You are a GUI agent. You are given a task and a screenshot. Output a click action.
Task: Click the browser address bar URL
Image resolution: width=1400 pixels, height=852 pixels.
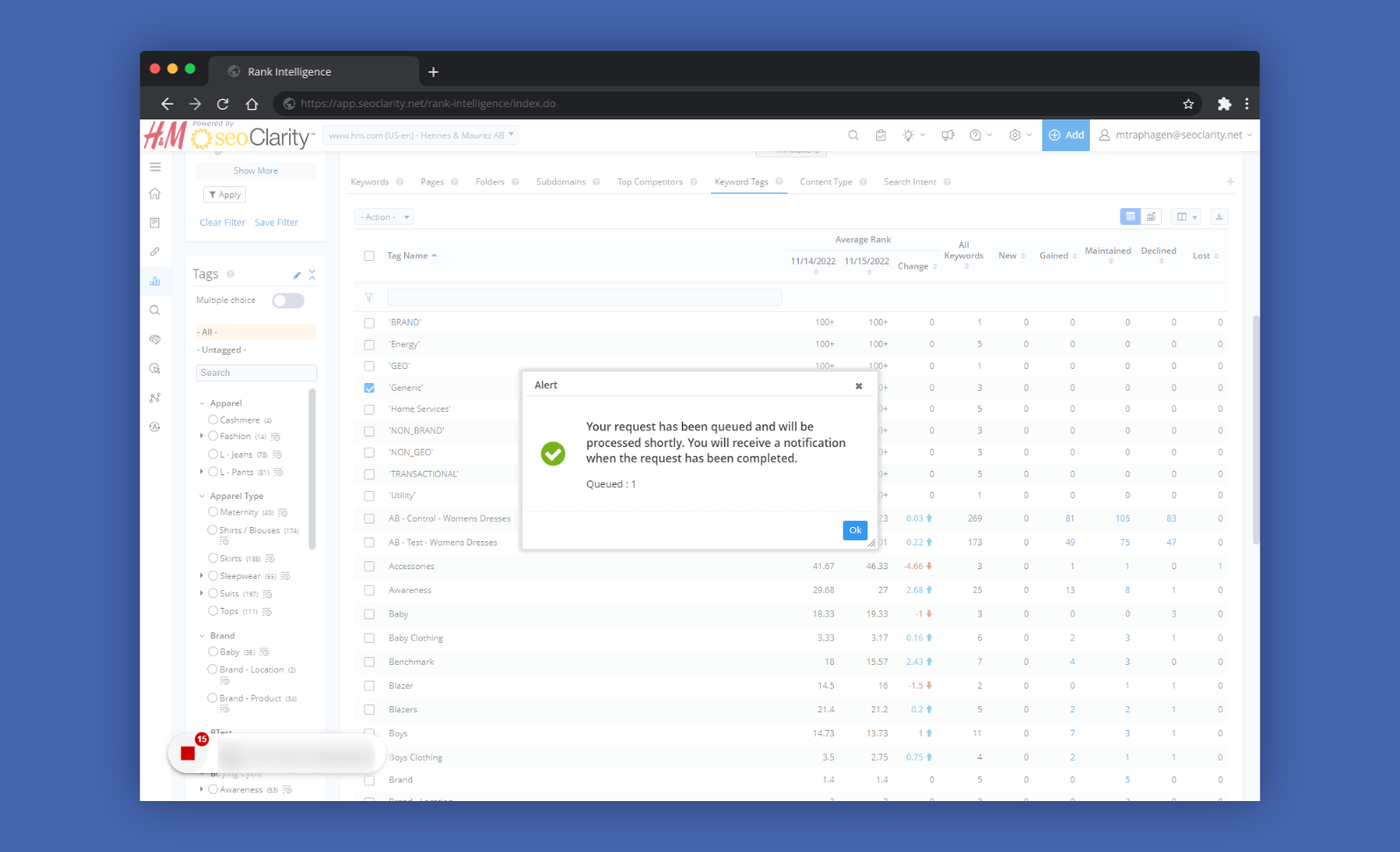[428, 104]
